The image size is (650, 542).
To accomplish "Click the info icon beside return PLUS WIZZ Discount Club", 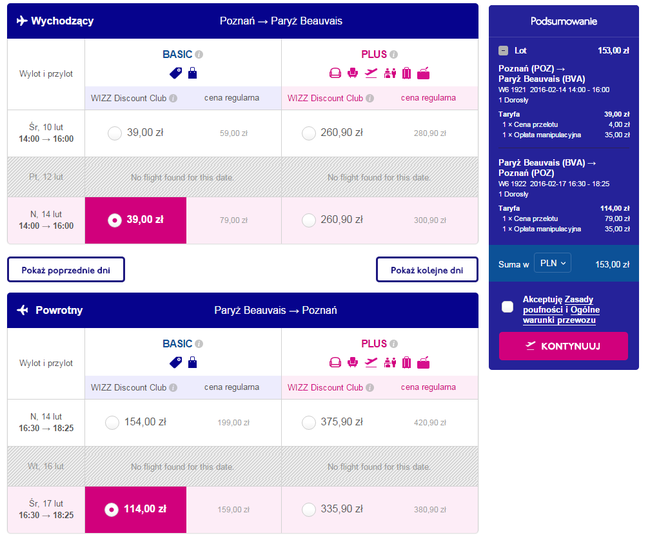I will [x=370, y=387].
